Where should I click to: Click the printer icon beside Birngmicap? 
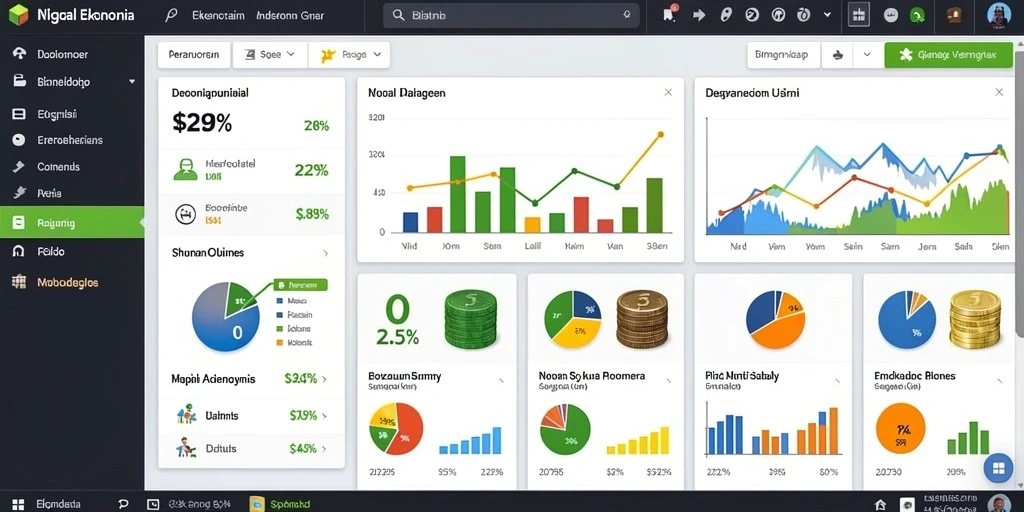tap(837, 56)
